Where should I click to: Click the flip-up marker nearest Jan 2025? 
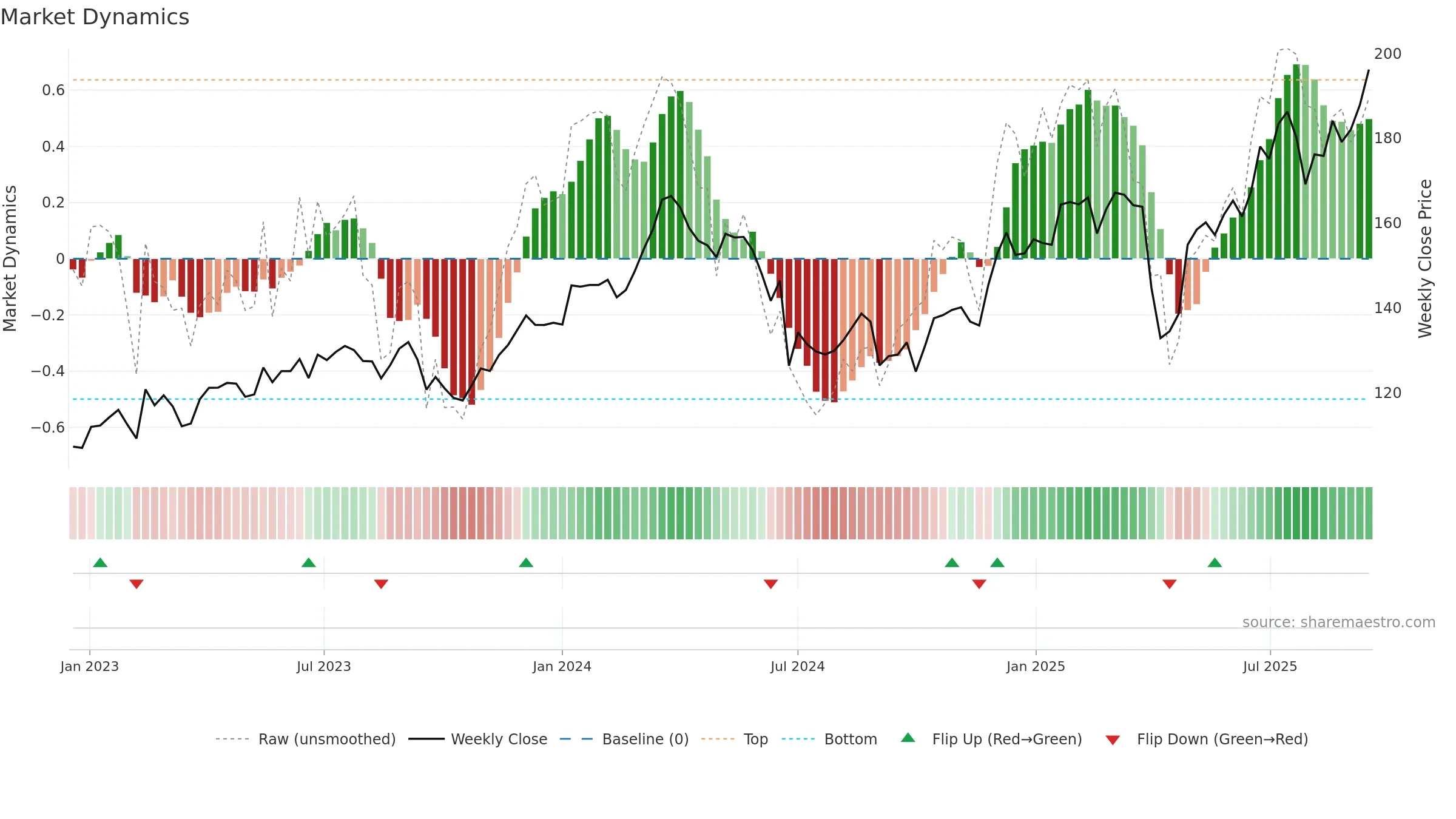click(997, 562)
